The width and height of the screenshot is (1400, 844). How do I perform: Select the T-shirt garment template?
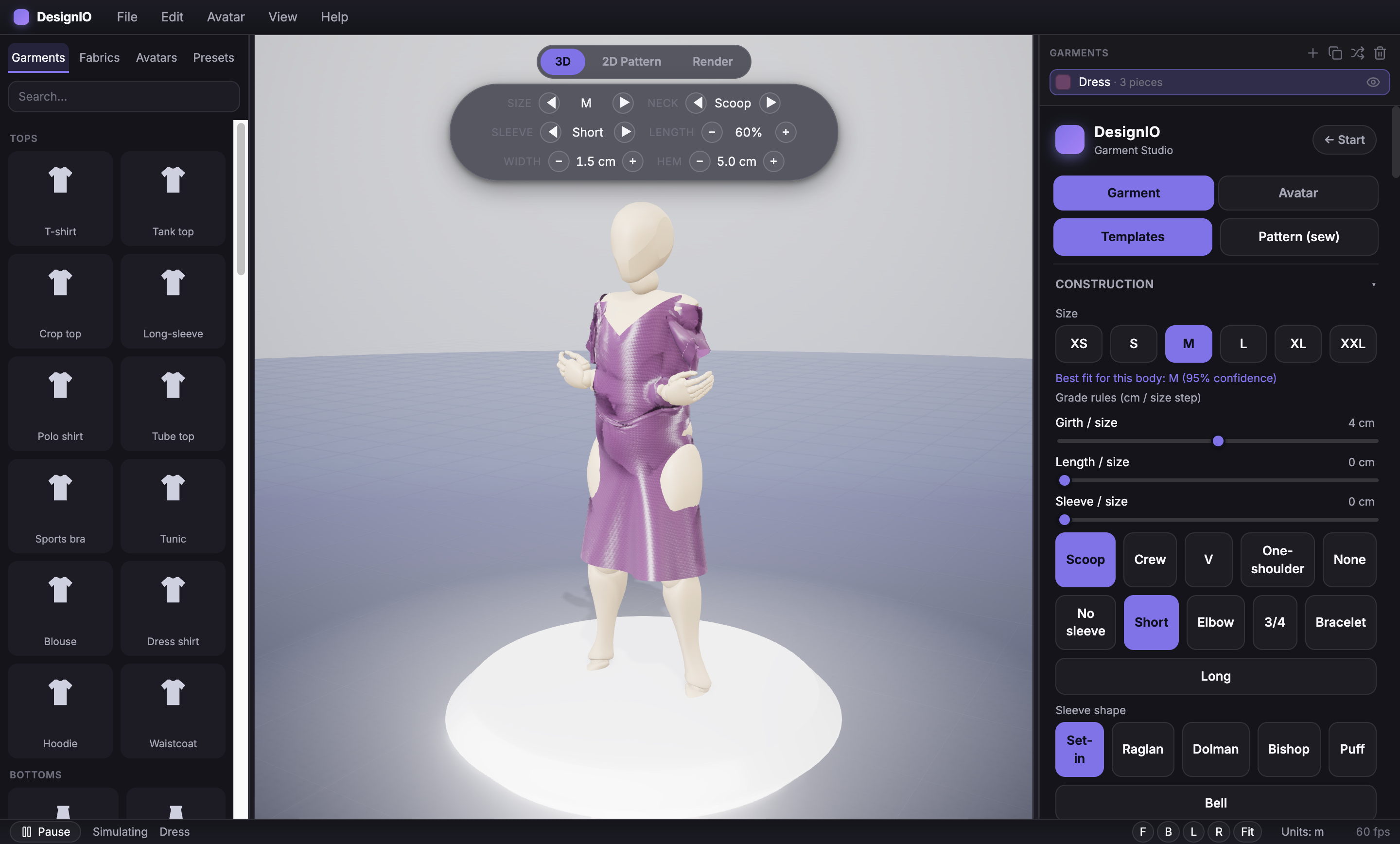click(x=60, y=198)
